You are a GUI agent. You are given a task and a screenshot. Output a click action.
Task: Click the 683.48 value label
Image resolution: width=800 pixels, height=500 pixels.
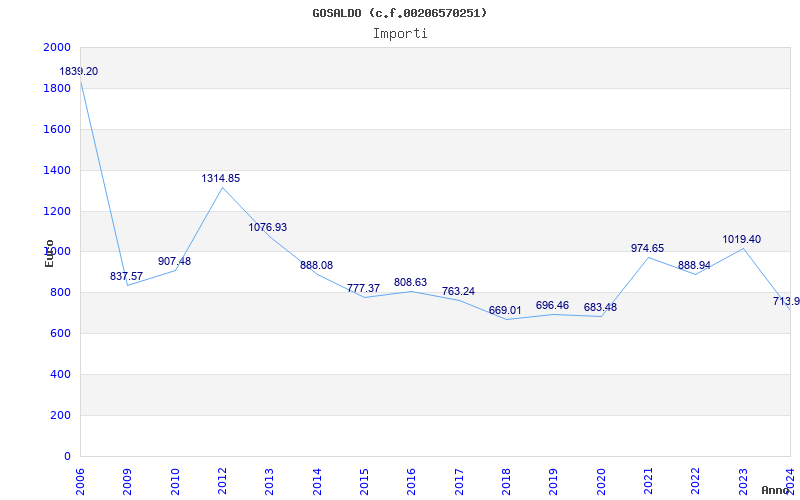(601, 308)
